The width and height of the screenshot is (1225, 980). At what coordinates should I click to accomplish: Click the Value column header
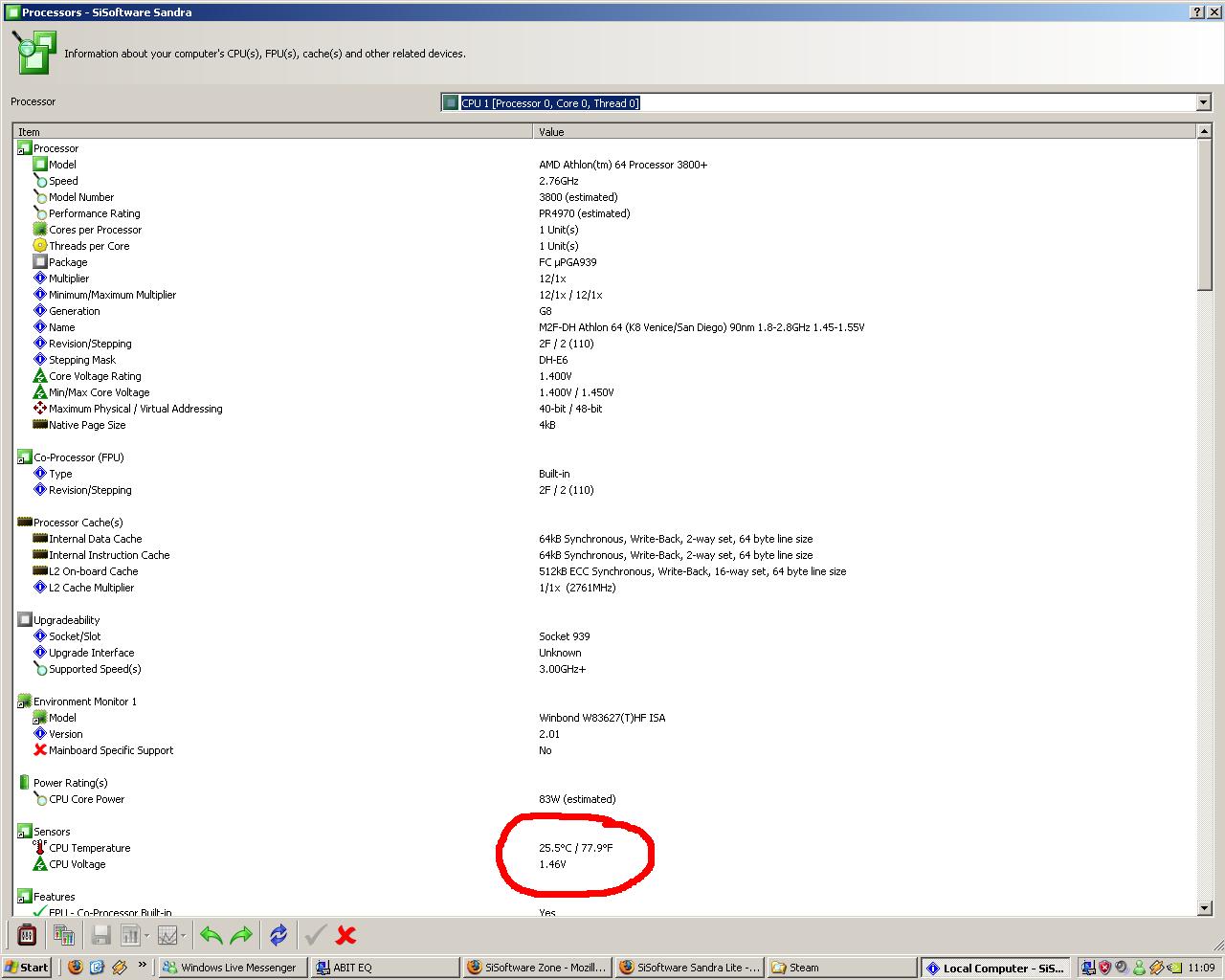[x=865, y=132]
